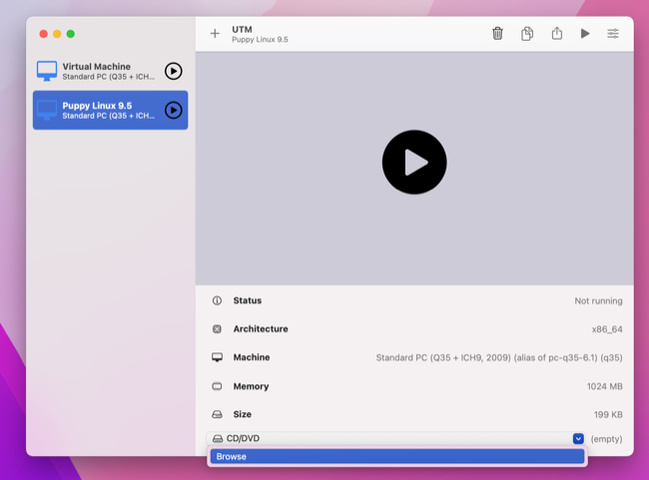Open the CD/DVD dropdown chevron
This screenshot has width=649, height=480.
(578, 438)
